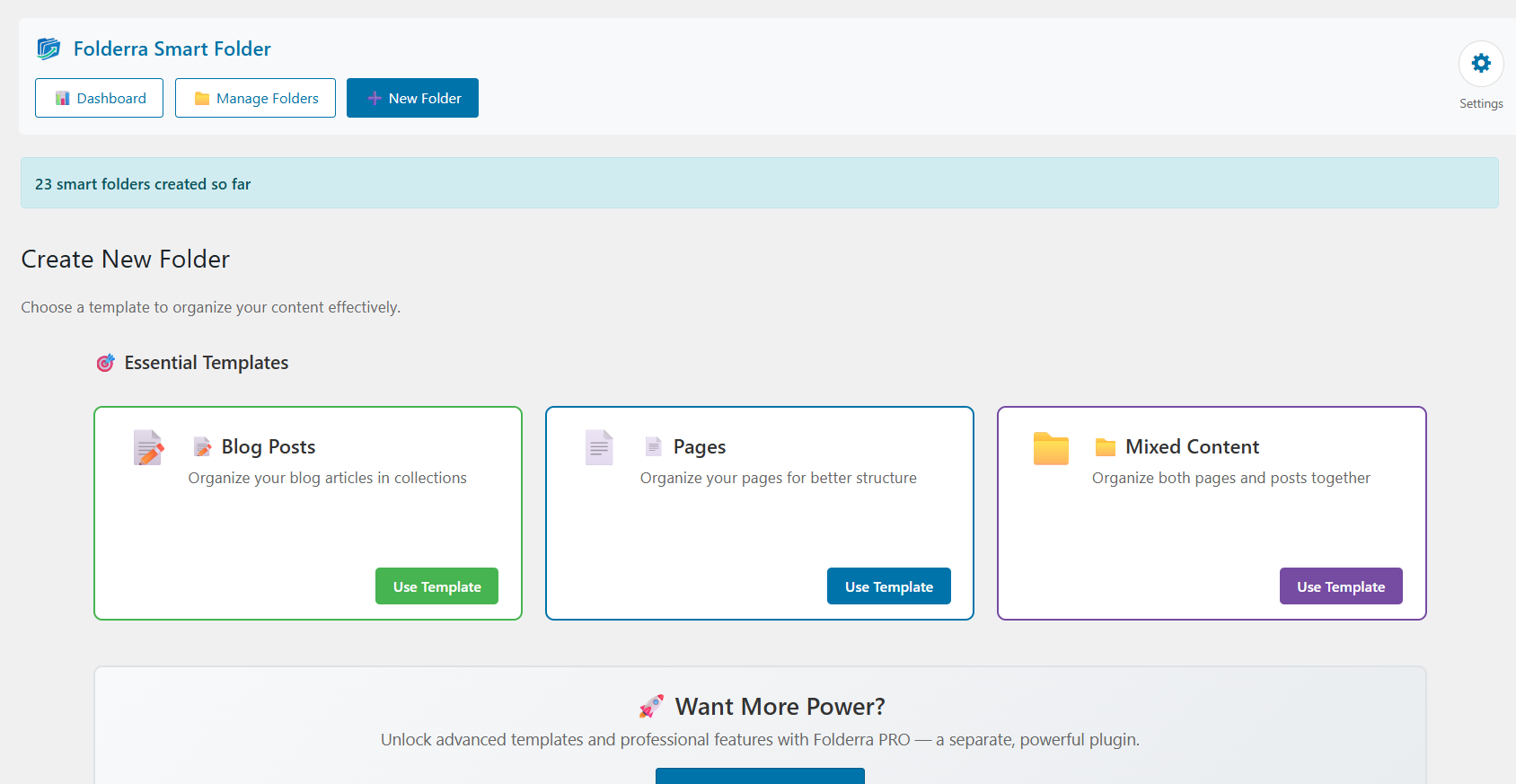Open Settings via gear icon
The width and height of the screenshot is (1516, 784).
1481,64
